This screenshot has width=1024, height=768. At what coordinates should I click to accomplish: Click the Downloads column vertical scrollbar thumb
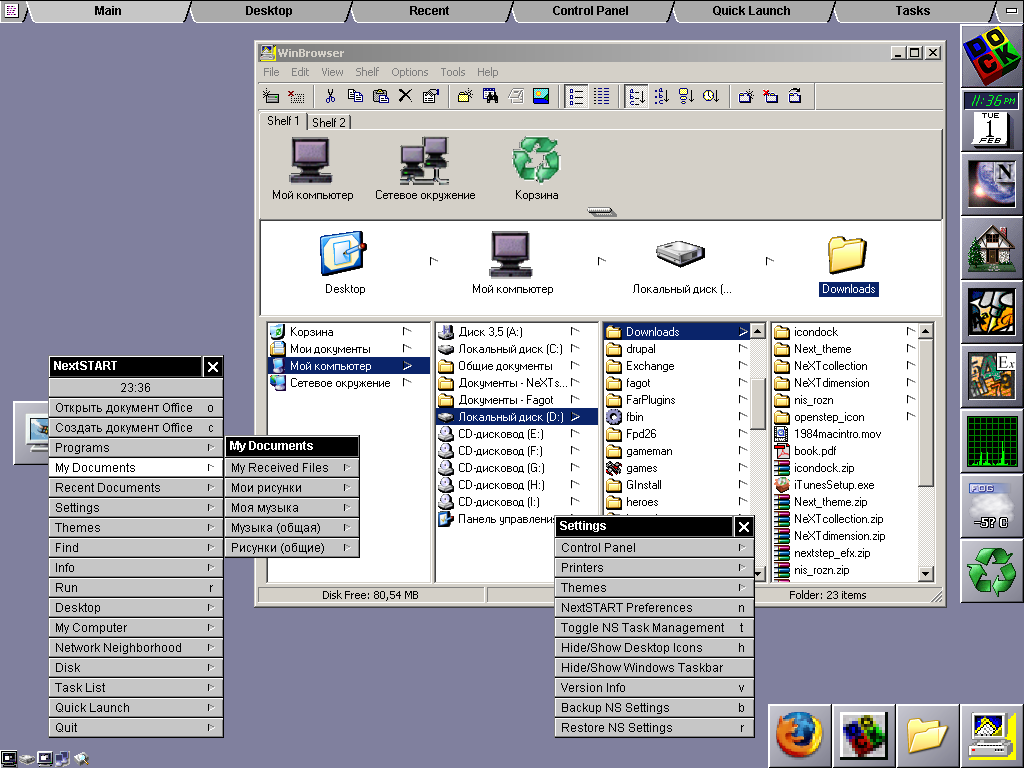click(758, 403)
